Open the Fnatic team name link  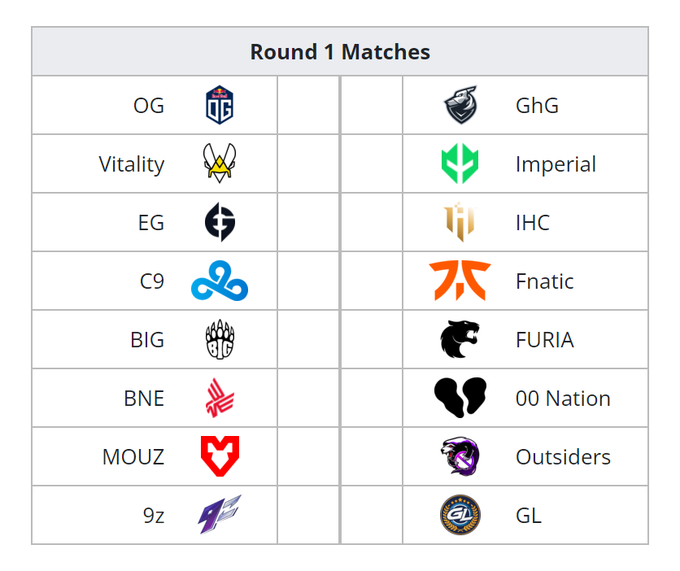click(x=544, y=281)
